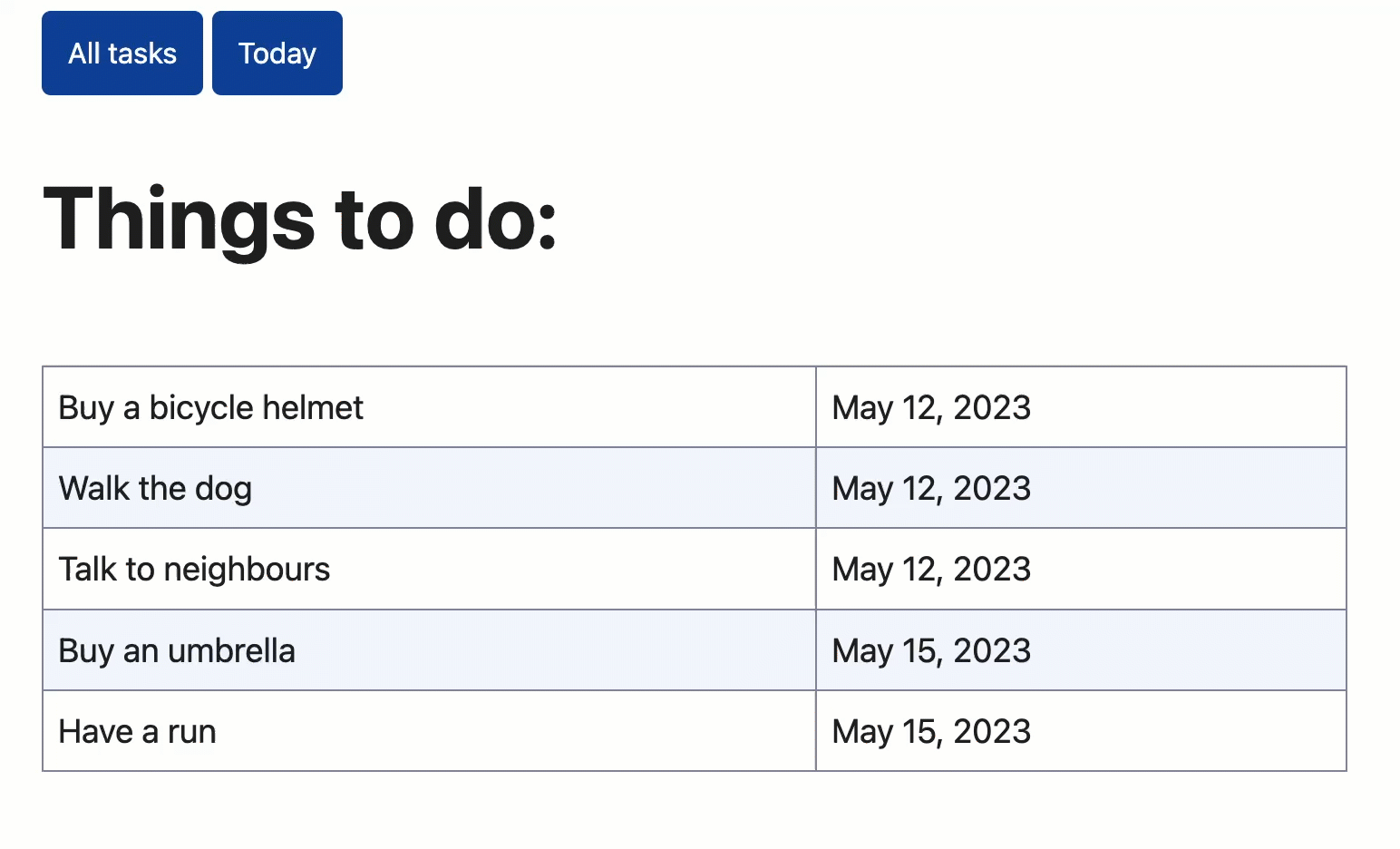Select the Buy a bicycle helmet task
This screenshot has height=849, width=1400.
click(x=209, y=407)
